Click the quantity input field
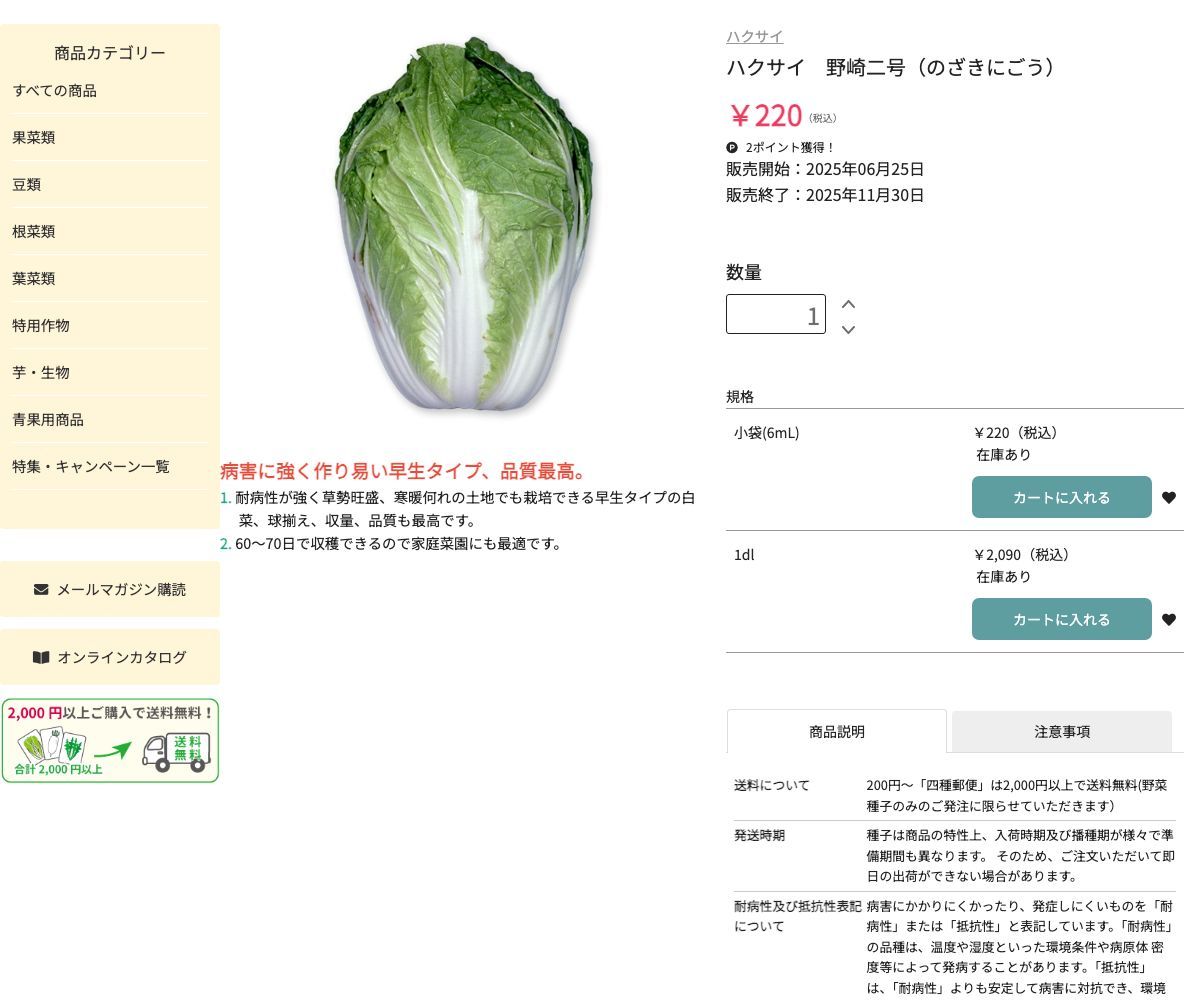Screen dimensions: 1200x1000 (775, 315)
